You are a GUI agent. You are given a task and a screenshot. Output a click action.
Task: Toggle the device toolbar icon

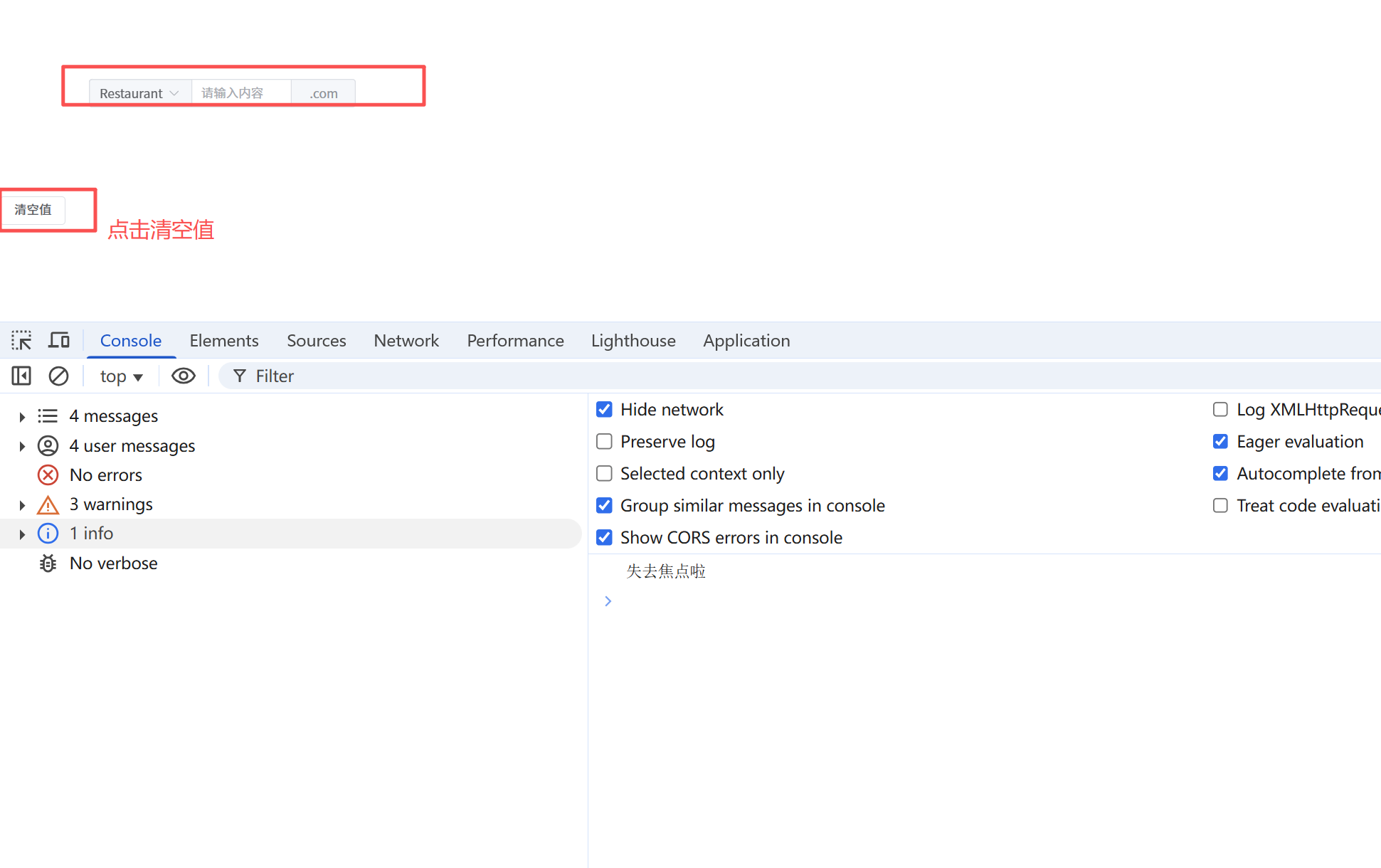(59, 340)
